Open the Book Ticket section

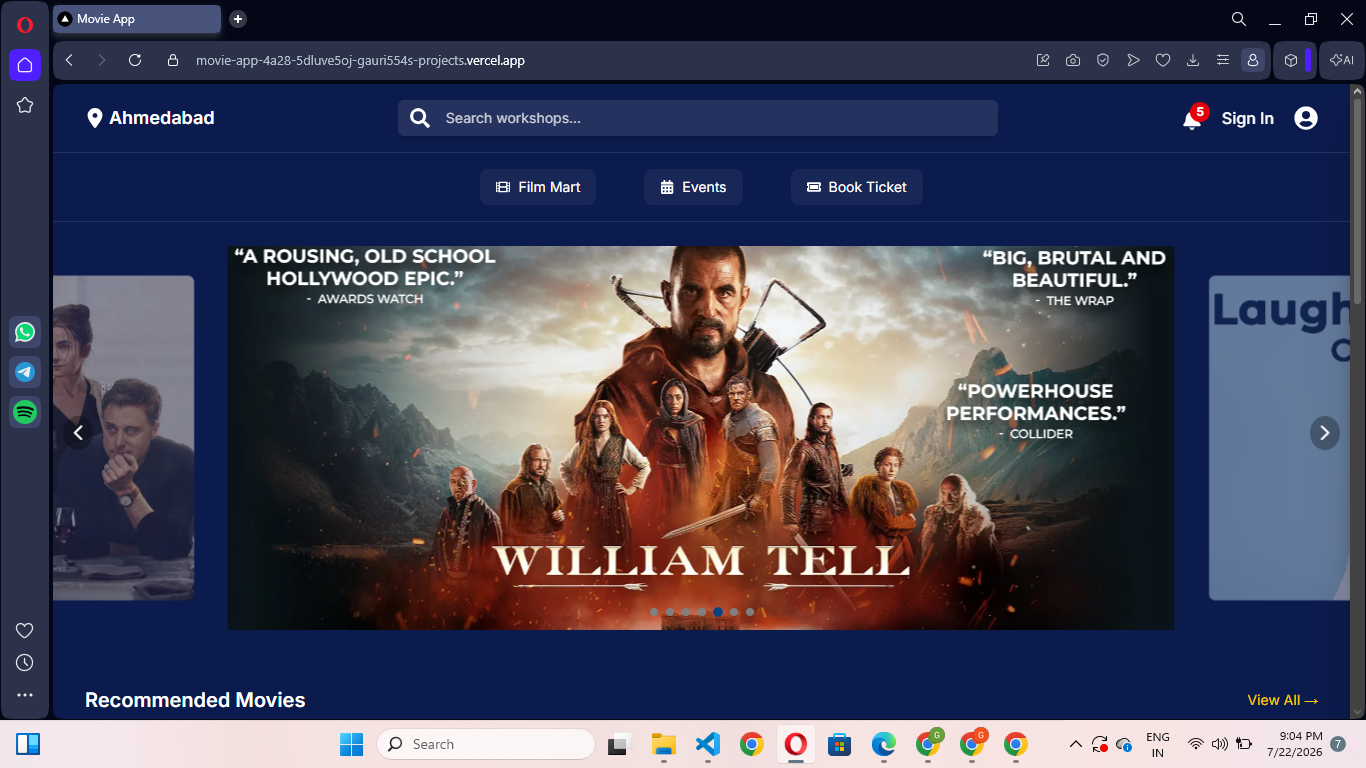857,187
